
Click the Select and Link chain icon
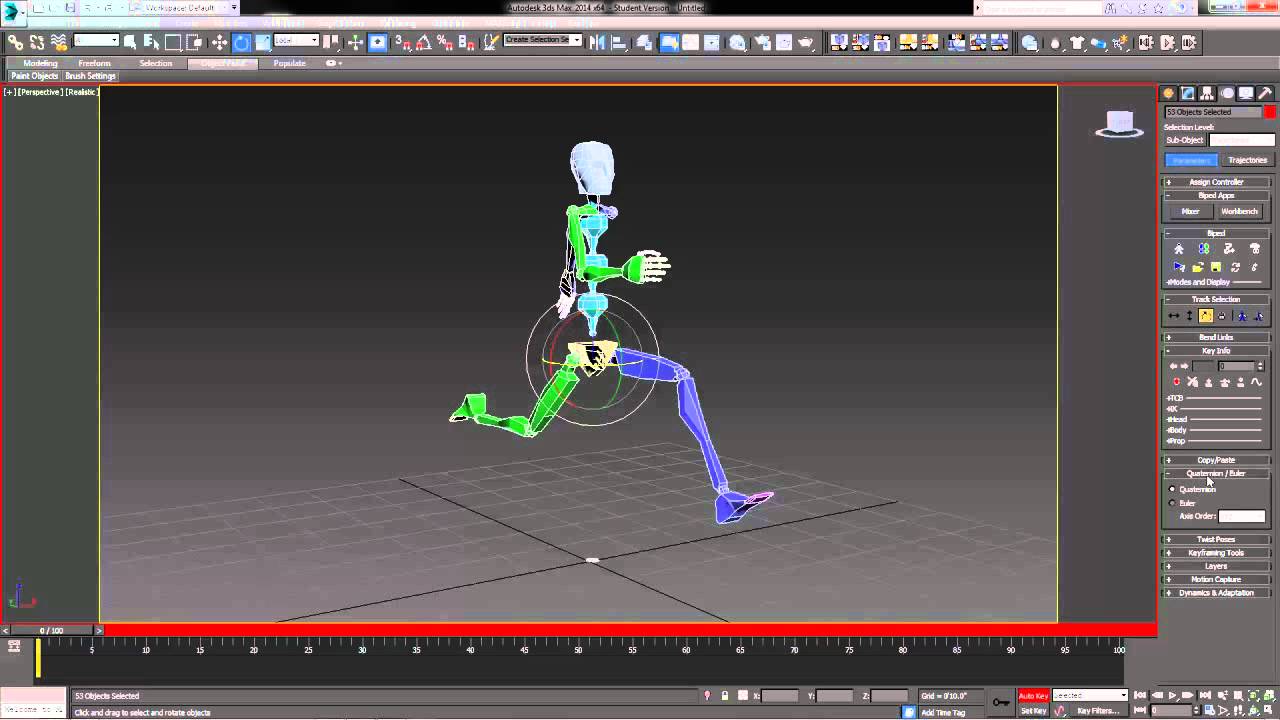click(16, 42)
